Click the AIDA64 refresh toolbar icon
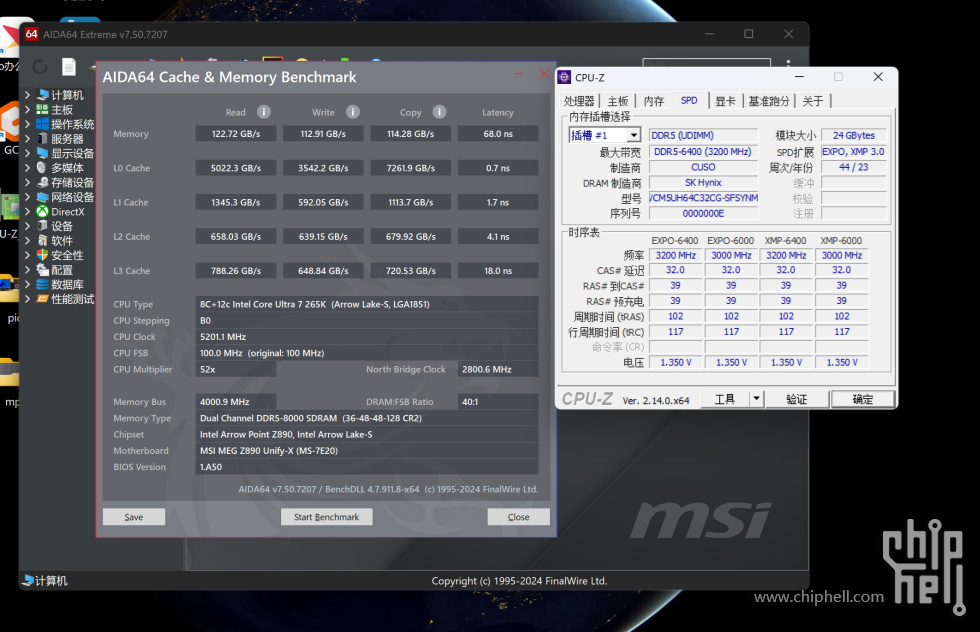 pos(40,67)
